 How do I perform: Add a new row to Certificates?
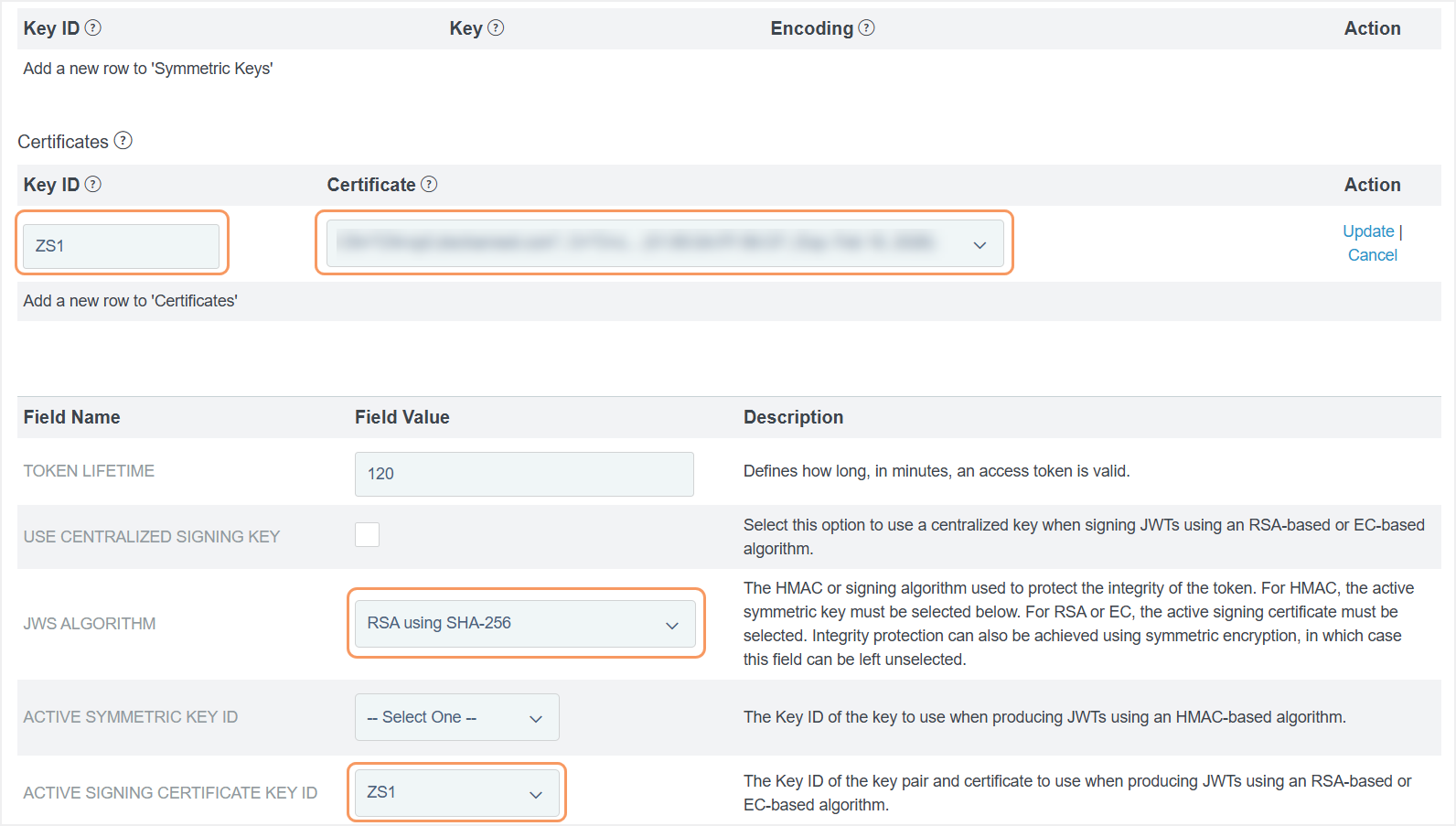click(131, 301)
